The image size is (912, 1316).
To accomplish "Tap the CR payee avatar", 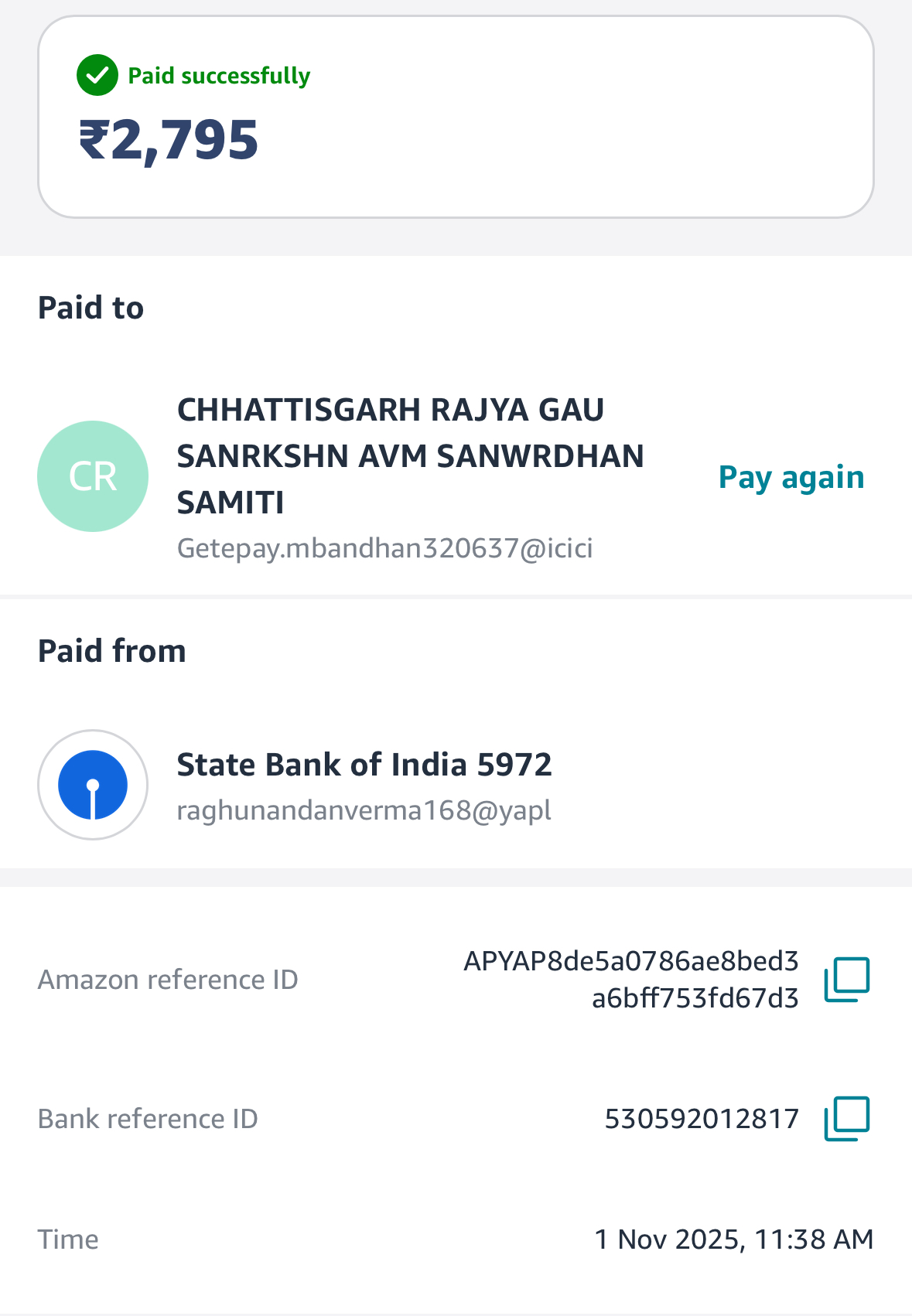I will 93,476.
